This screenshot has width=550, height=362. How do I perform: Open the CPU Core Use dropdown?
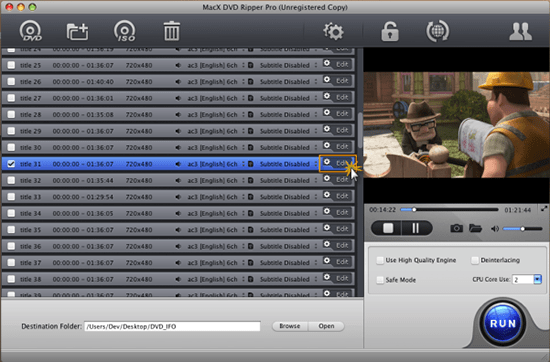537,279
